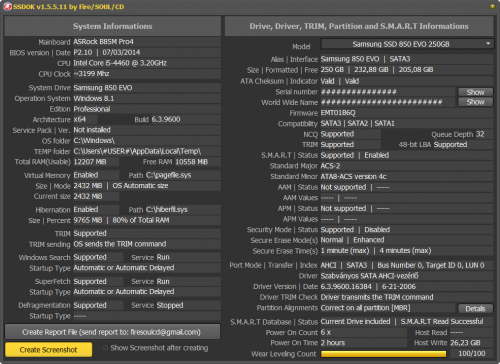The width and height of the screenshot is (500, 364).
Task: Click Queue Depth value 32
Action: click(x=480, y=134)
